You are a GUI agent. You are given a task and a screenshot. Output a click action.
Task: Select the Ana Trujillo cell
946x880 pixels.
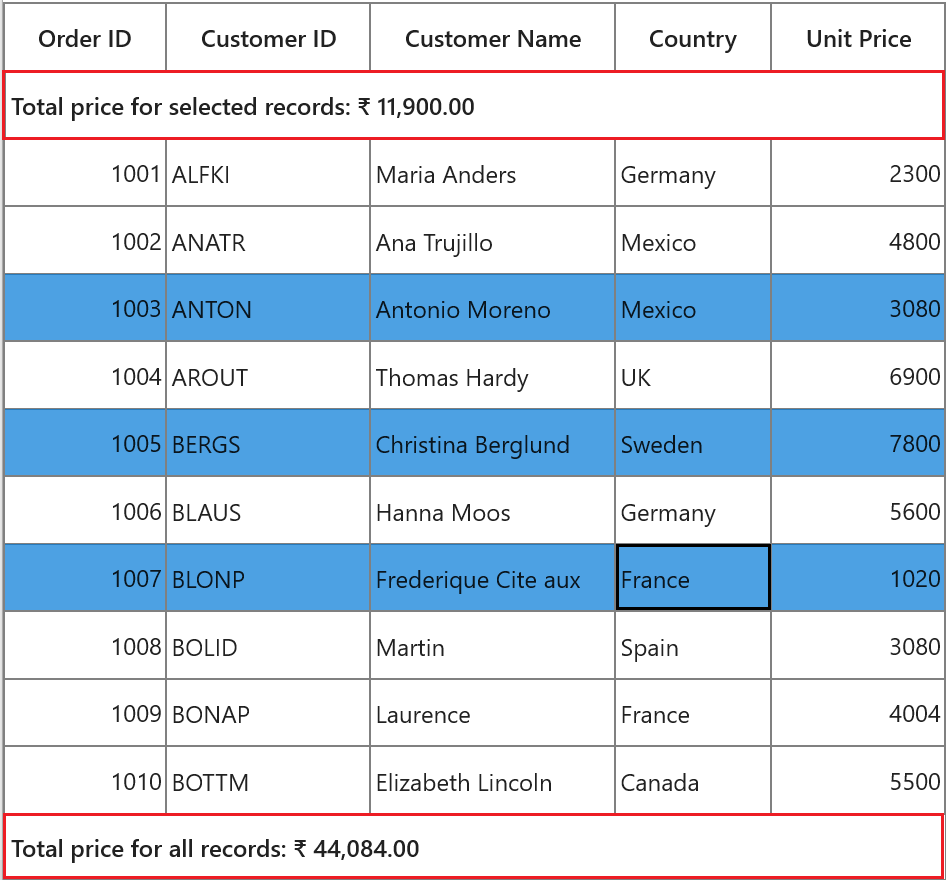[x=492, y=241]
